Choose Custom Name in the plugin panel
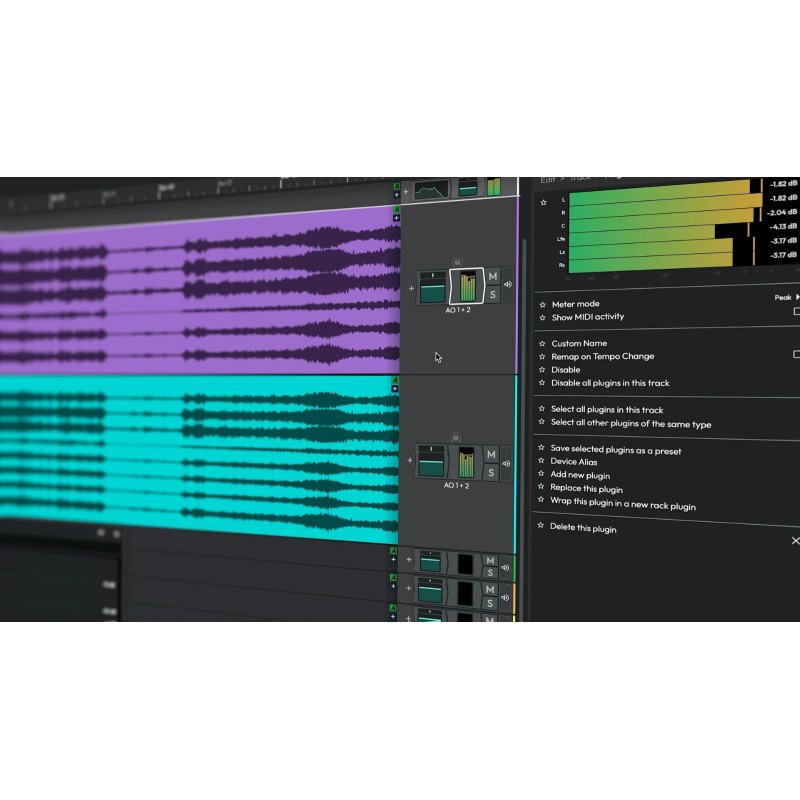This screenshot has width=800, height=800. [579, 343]
